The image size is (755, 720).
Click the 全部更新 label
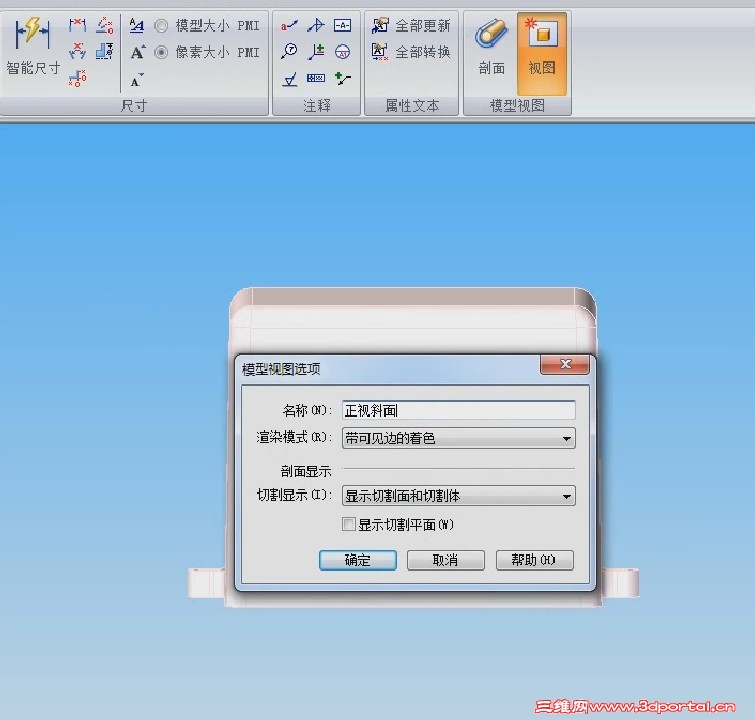(x=423, y=26)
